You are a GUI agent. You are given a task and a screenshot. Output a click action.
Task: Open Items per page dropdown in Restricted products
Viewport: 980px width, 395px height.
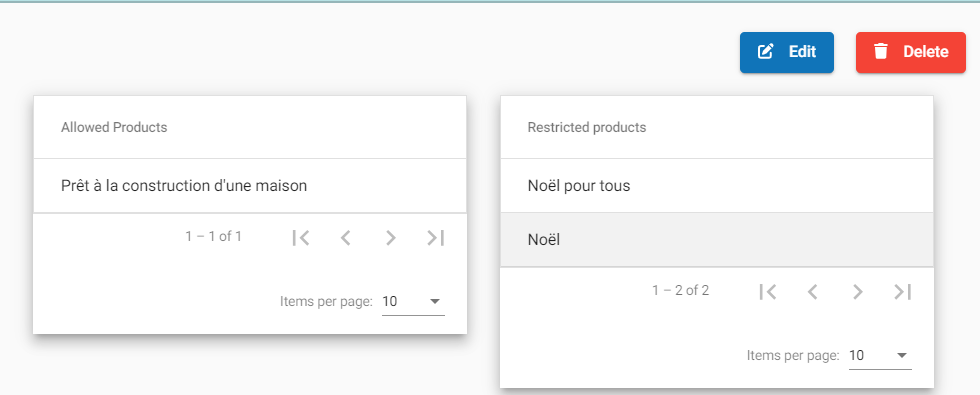[x=880, y=356]
